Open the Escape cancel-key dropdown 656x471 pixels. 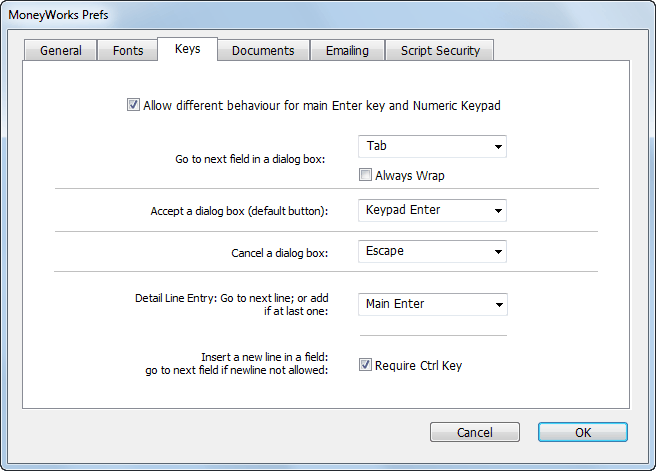coord(432,251)
